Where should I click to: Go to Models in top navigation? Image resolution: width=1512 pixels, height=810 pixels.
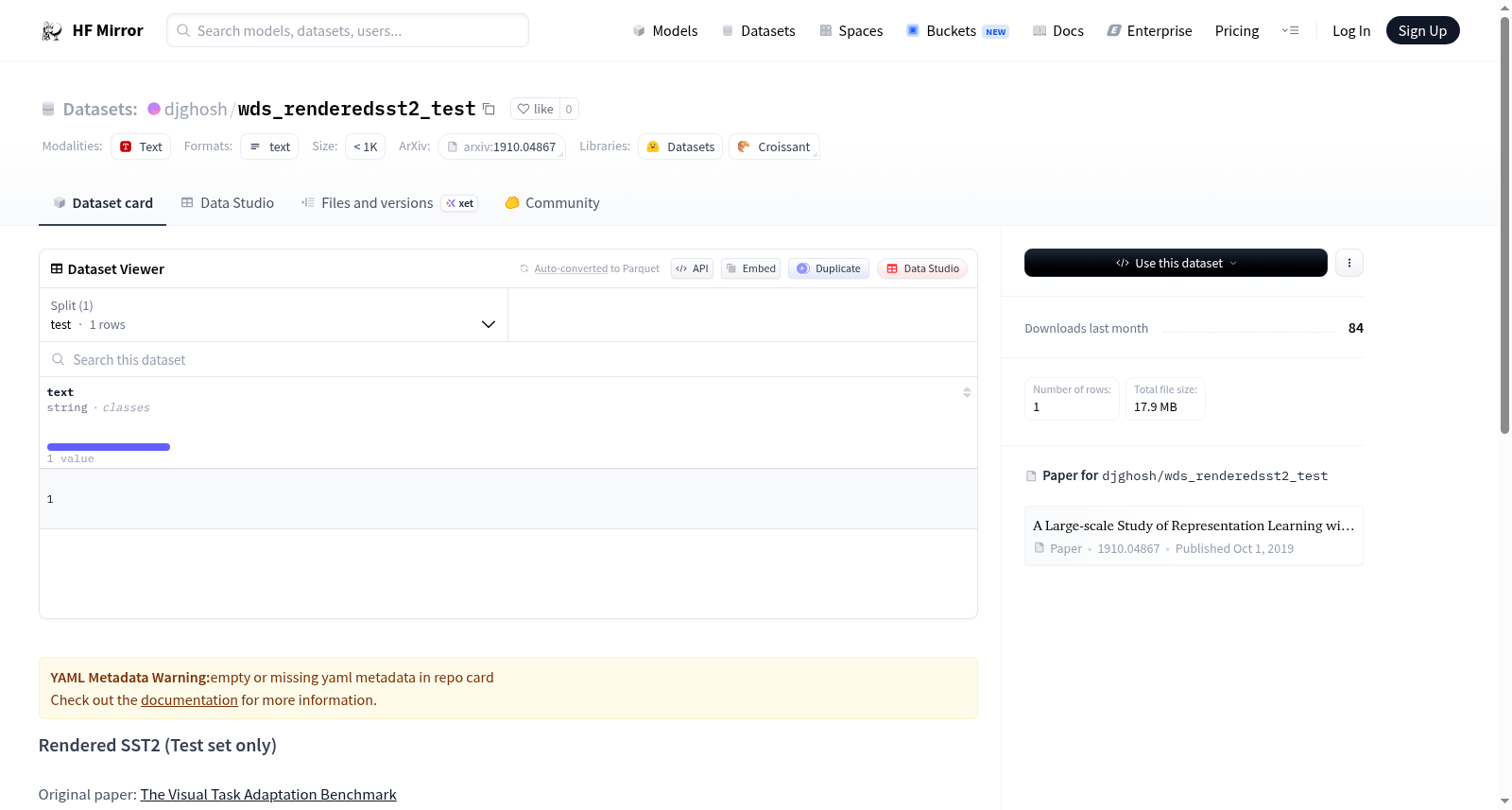pyautogui.click(x=665, y=30)
